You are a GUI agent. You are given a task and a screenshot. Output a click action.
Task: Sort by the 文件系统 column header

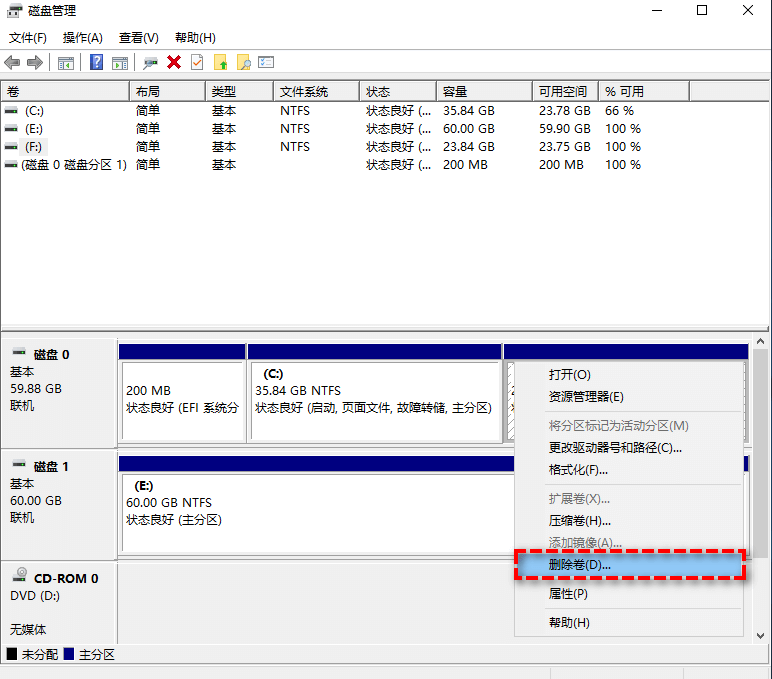[x=317, y=92]
